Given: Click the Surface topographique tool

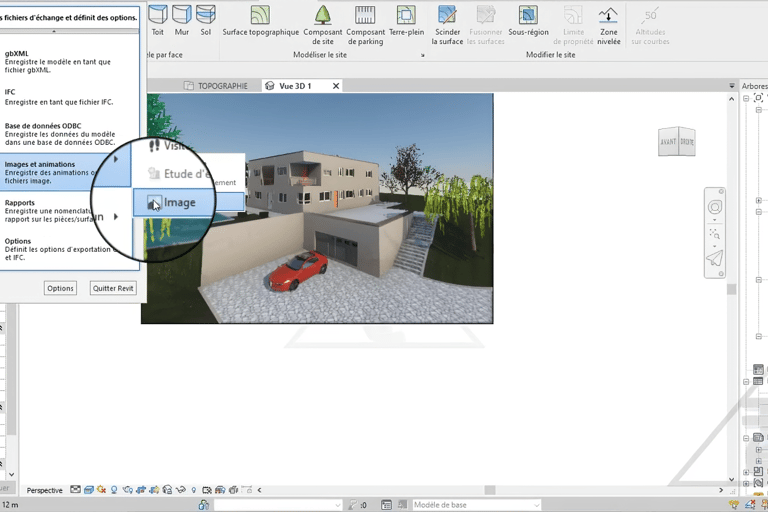Looking at the screenshot, I should coord(261,20).
